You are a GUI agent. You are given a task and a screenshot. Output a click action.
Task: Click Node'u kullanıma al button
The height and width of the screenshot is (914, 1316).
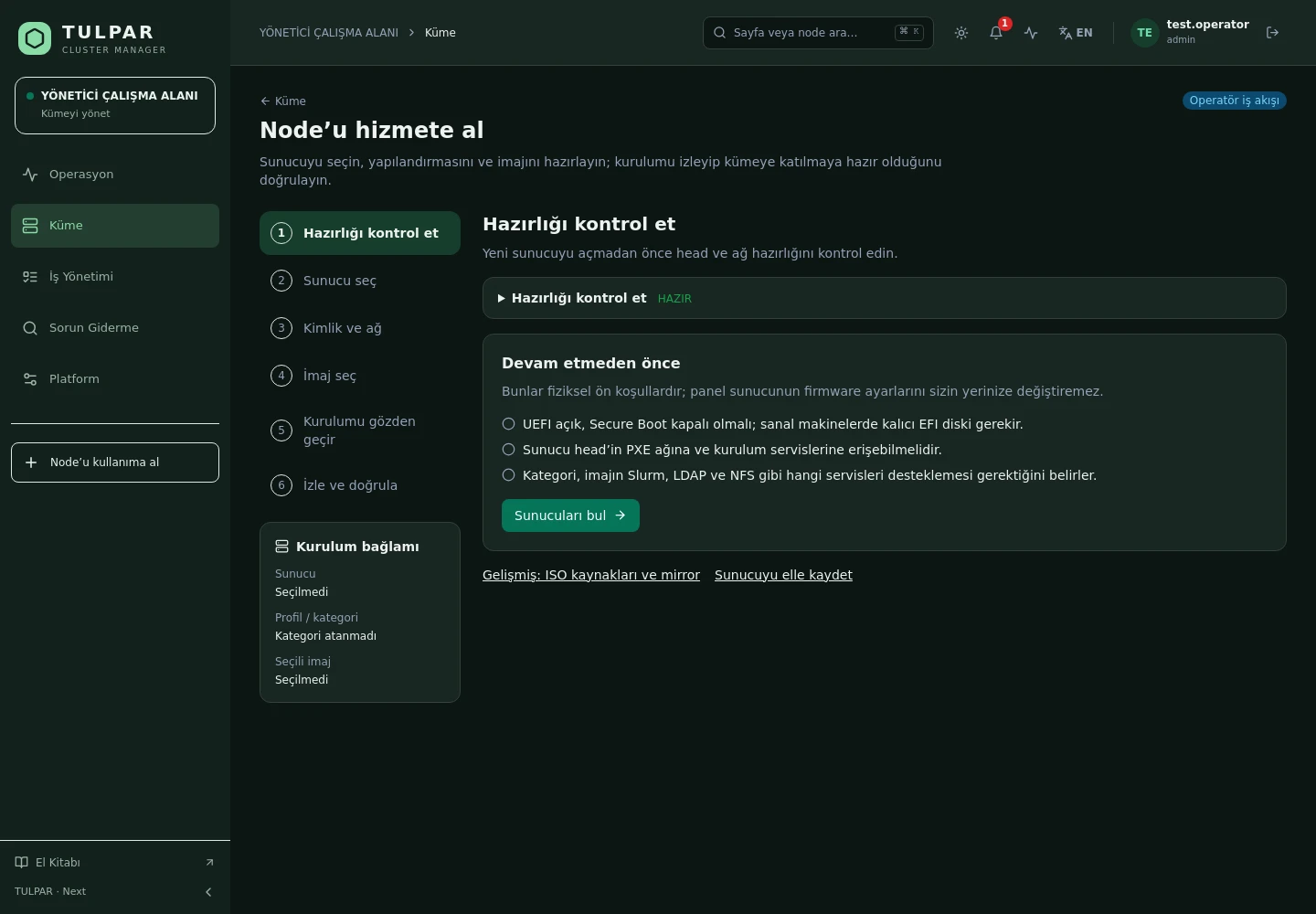click(x=115, y=462)
